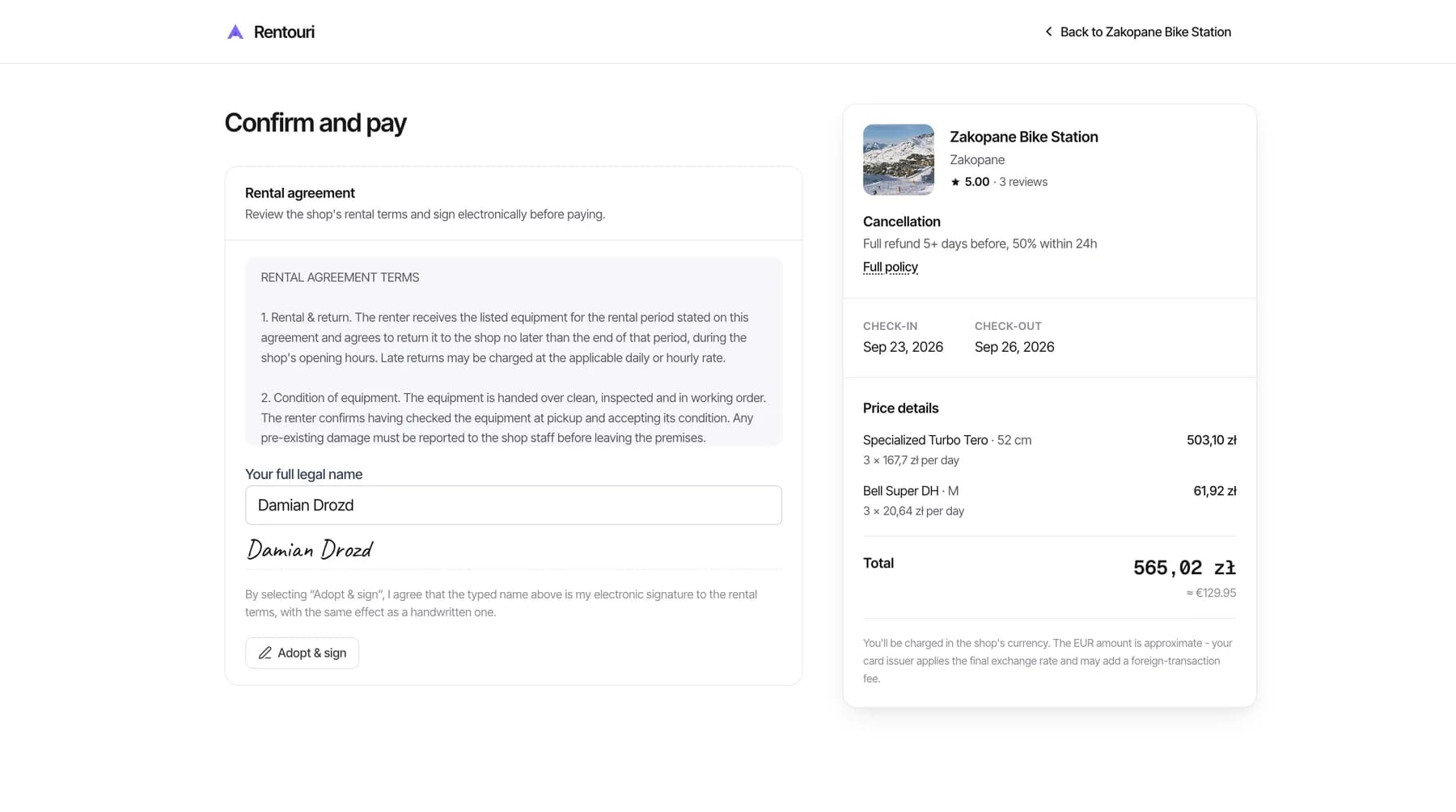This screenshot has width=1456, height=812.
Task: Click the 'Price details' heading
Action: 901,408
